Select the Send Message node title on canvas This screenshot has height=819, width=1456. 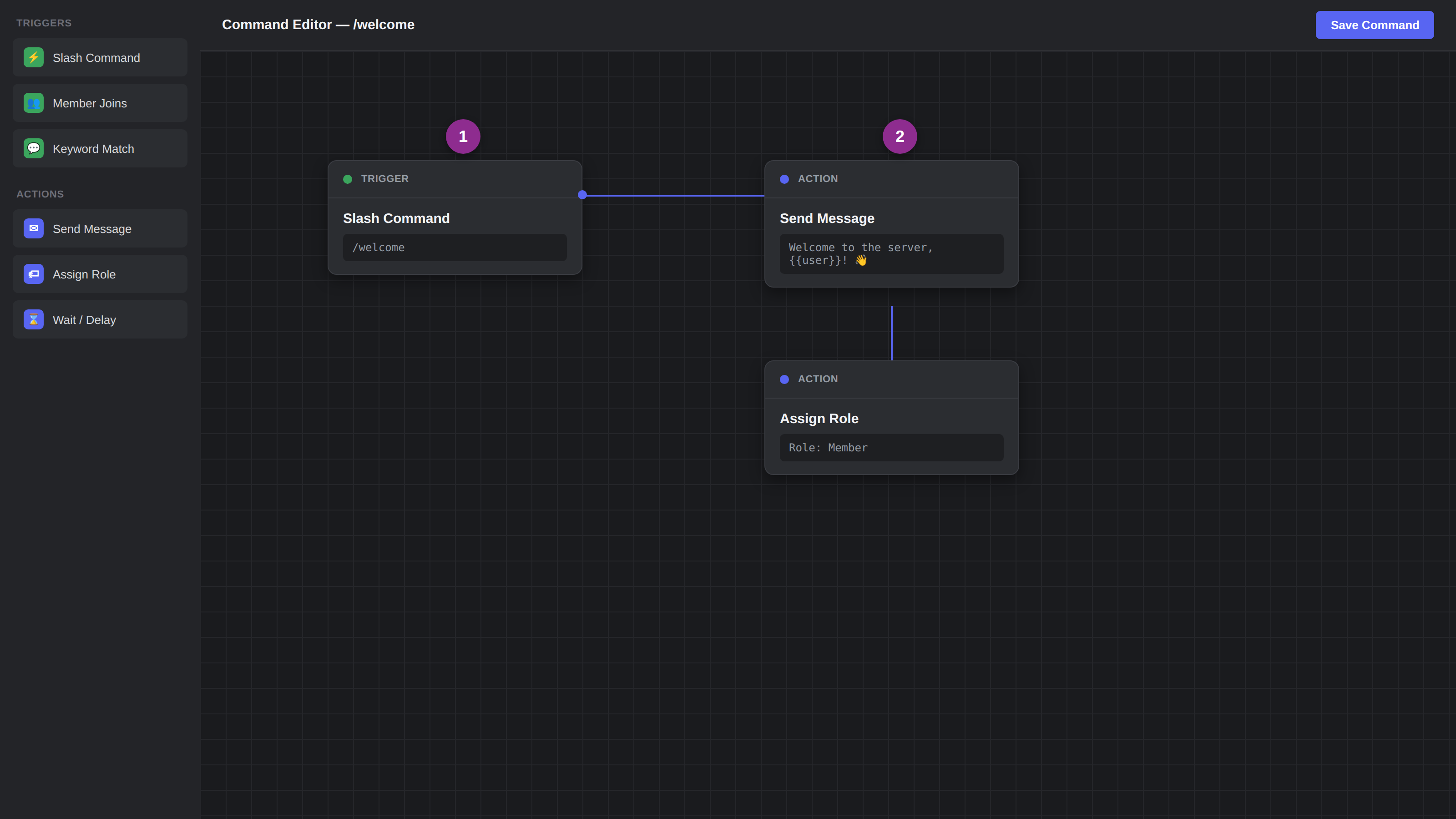click(827, 218)
